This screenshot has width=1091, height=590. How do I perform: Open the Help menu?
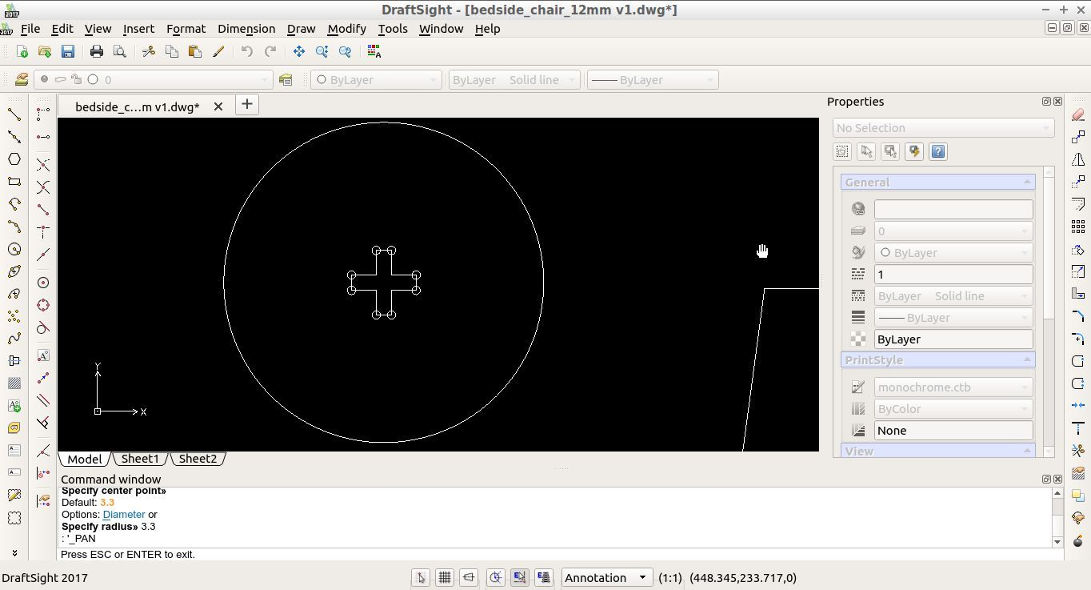point(487,29)
